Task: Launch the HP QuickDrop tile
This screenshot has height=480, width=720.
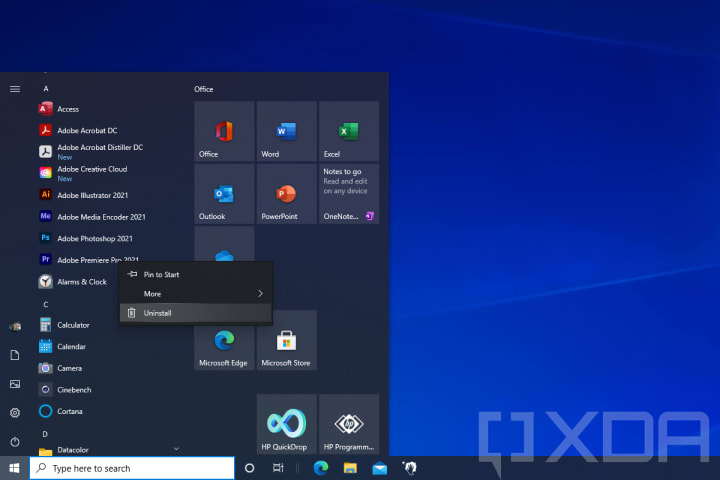Action: [287, 424]
